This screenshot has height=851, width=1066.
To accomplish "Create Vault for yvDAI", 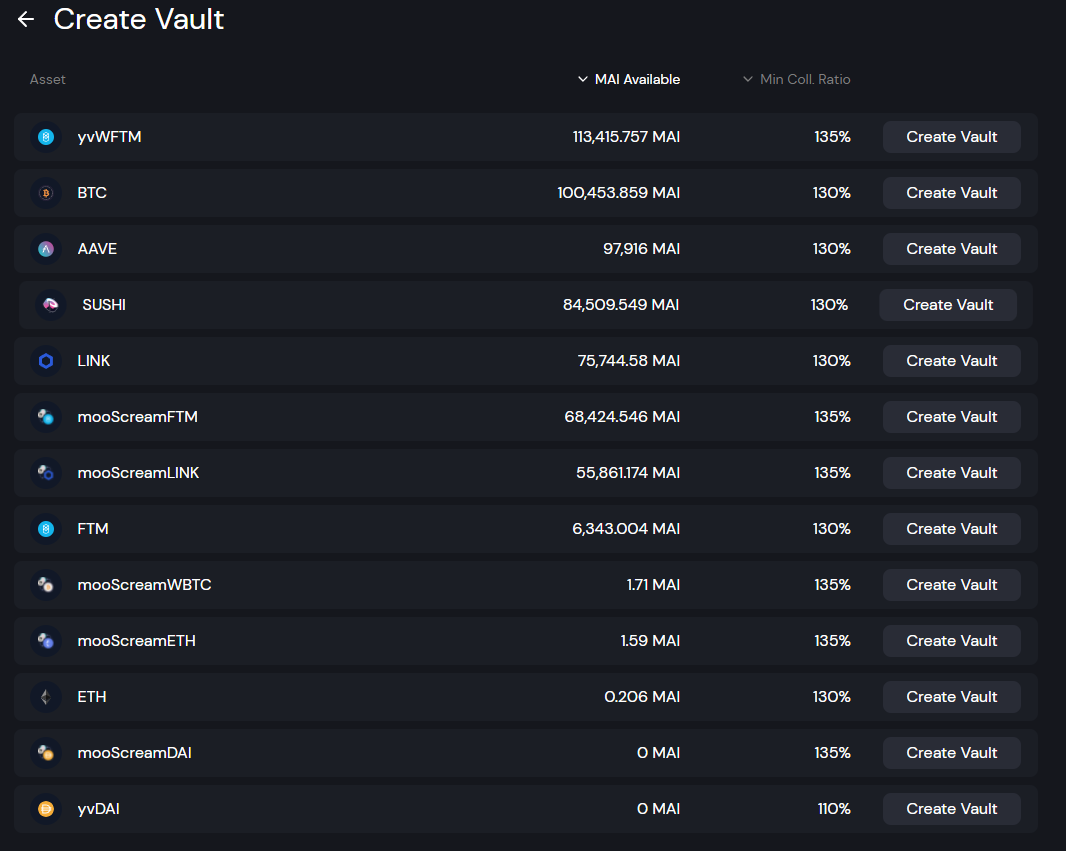I will pos(951,809).
